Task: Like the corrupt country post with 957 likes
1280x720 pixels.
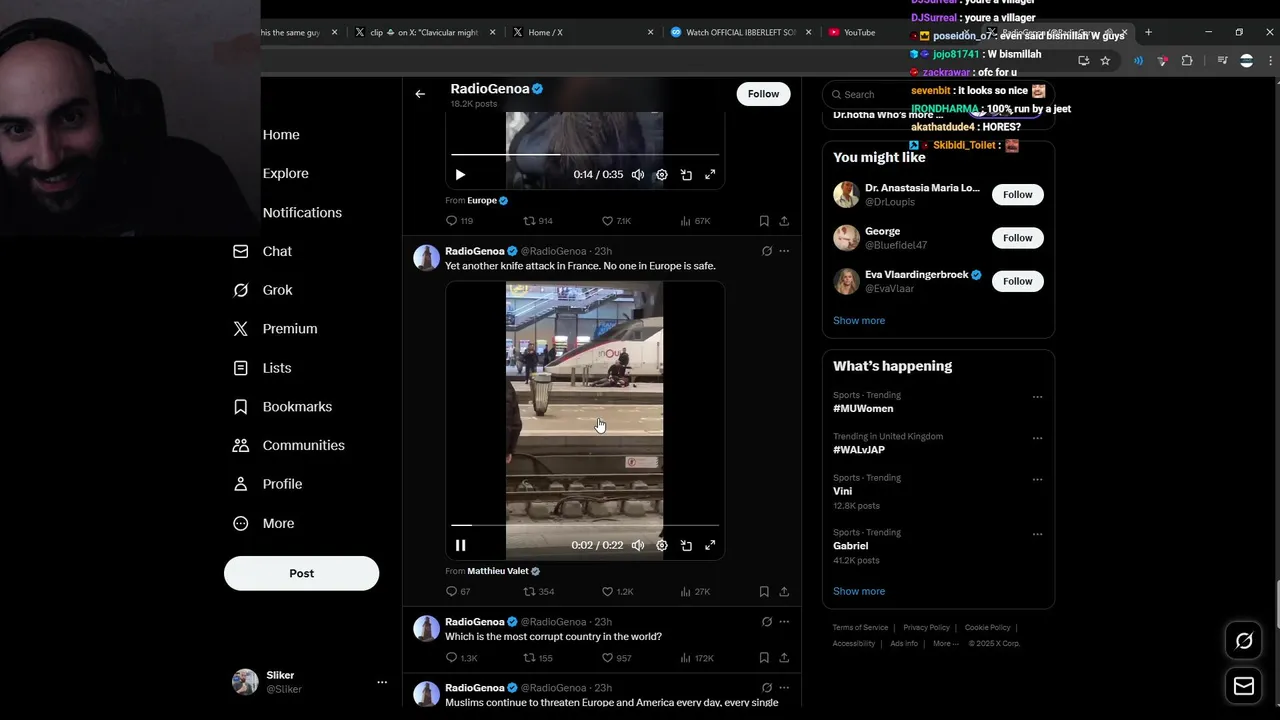Action: pyautogui.click(x=616, y=658)
